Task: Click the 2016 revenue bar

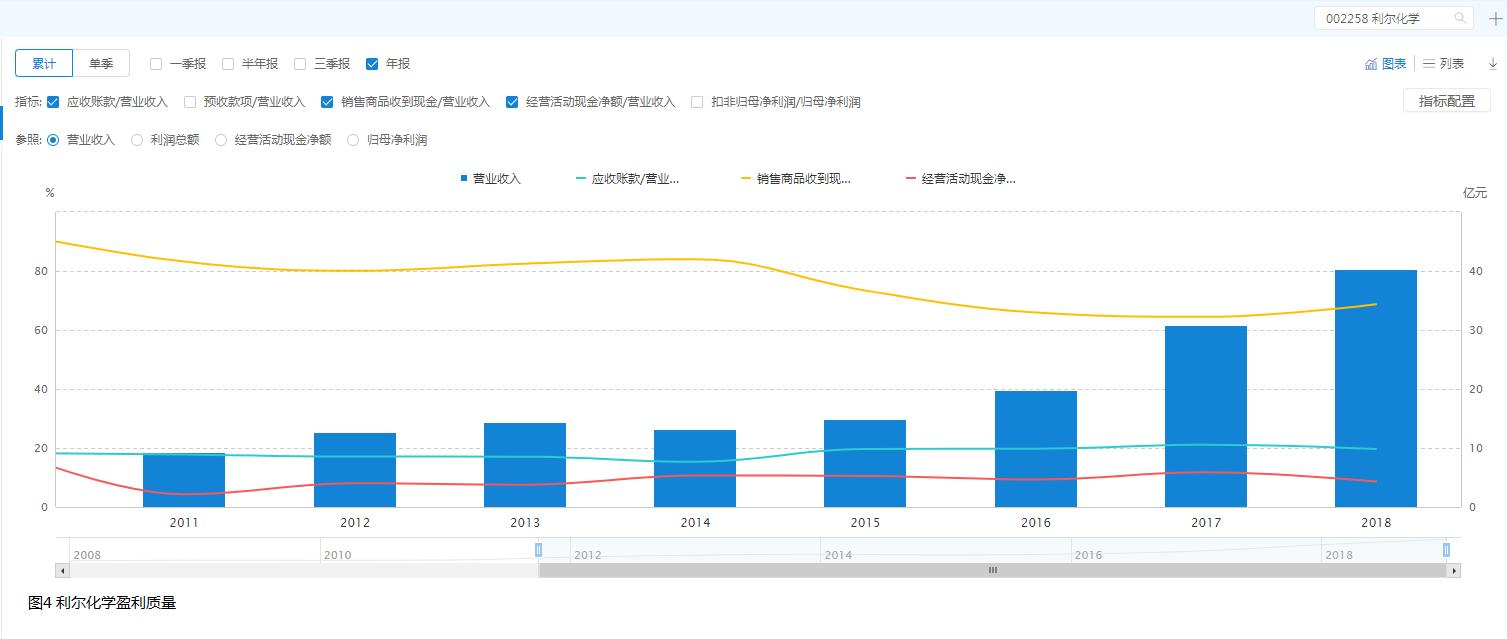Action: point(1036,449)
